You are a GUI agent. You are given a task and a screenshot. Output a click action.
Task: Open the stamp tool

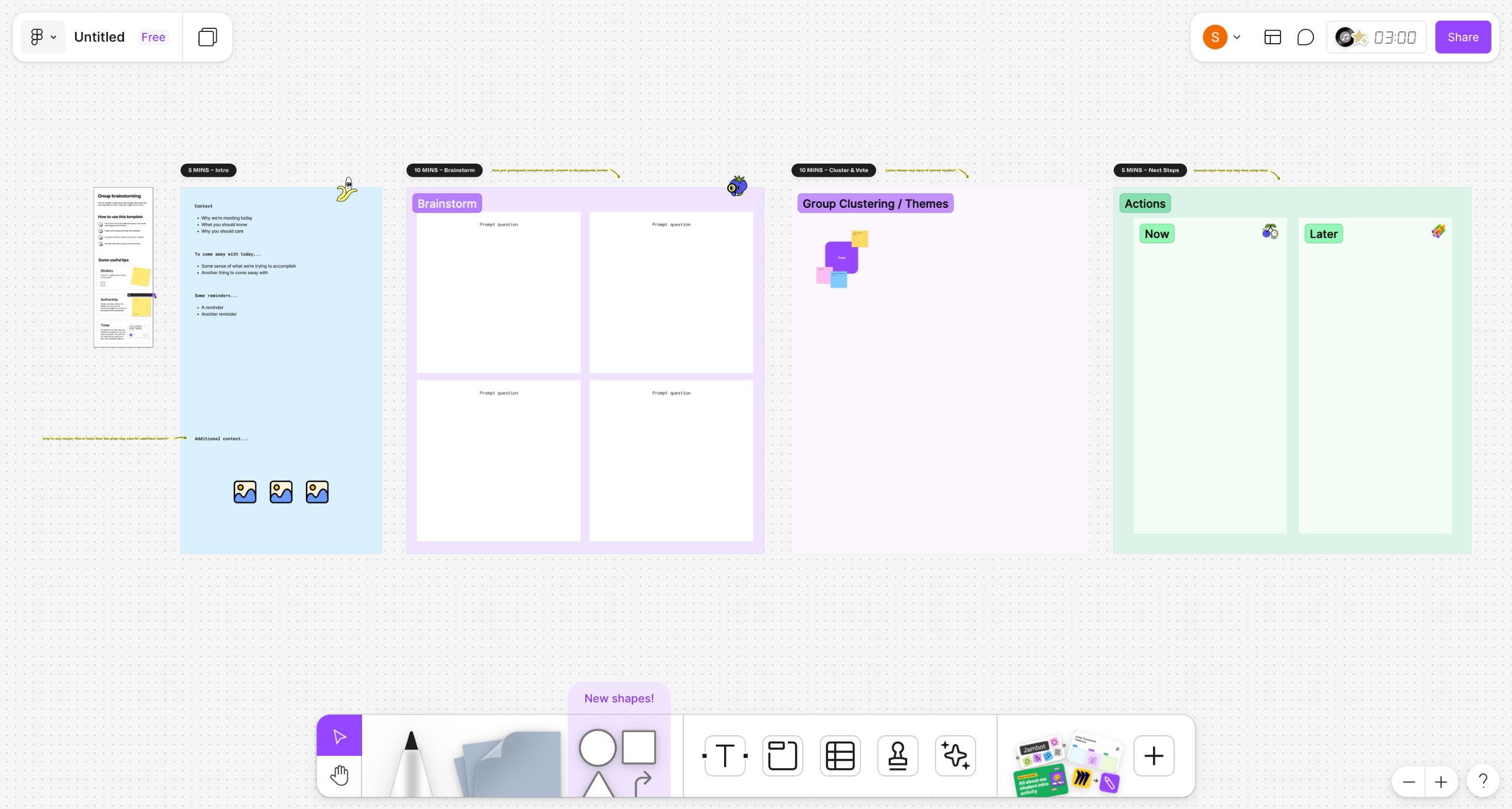(897, 756)
